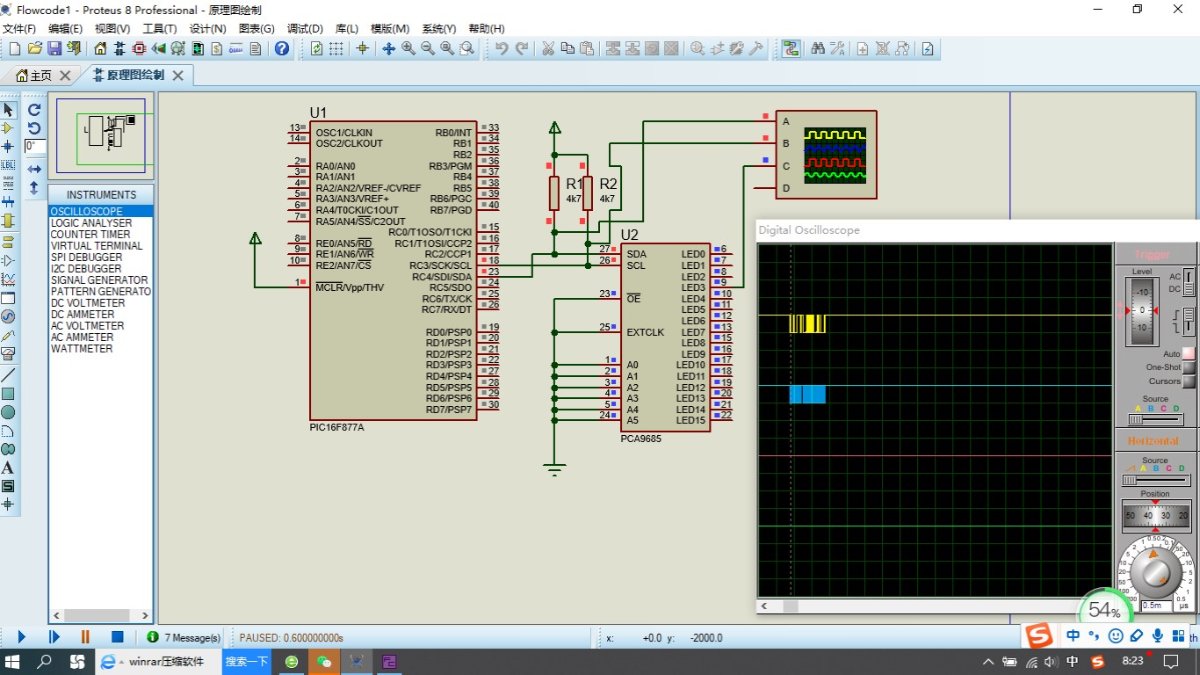Open the 视图(V) menu

click(x=112, y=29)
